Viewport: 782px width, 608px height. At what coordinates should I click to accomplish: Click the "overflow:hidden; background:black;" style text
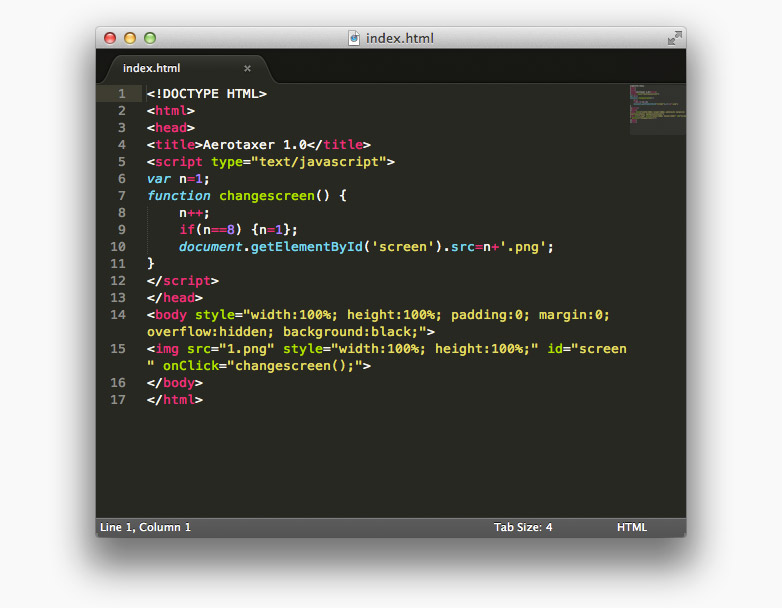pyautogui.click(x=282, y=332)
